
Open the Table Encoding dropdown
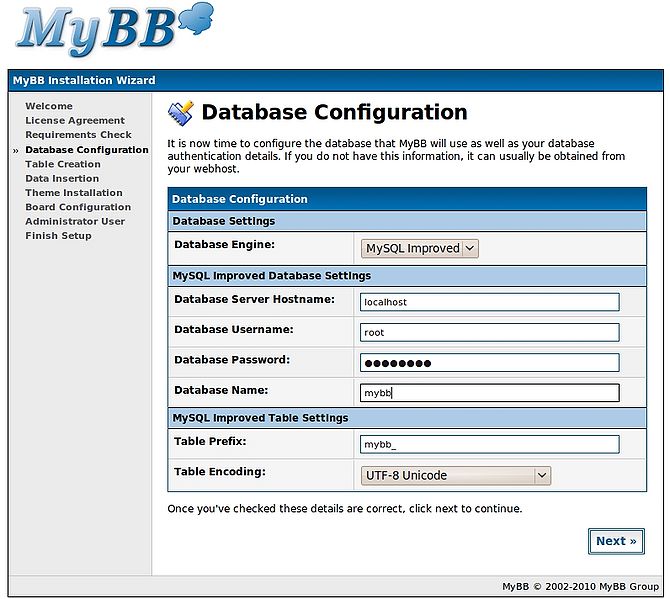456,476
